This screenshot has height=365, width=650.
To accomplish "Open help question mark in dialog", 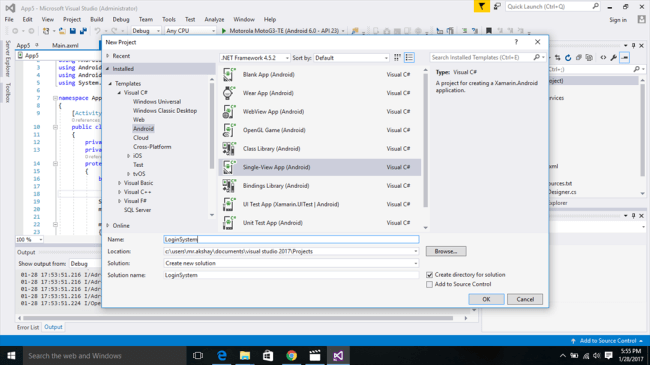I will 516,42.
